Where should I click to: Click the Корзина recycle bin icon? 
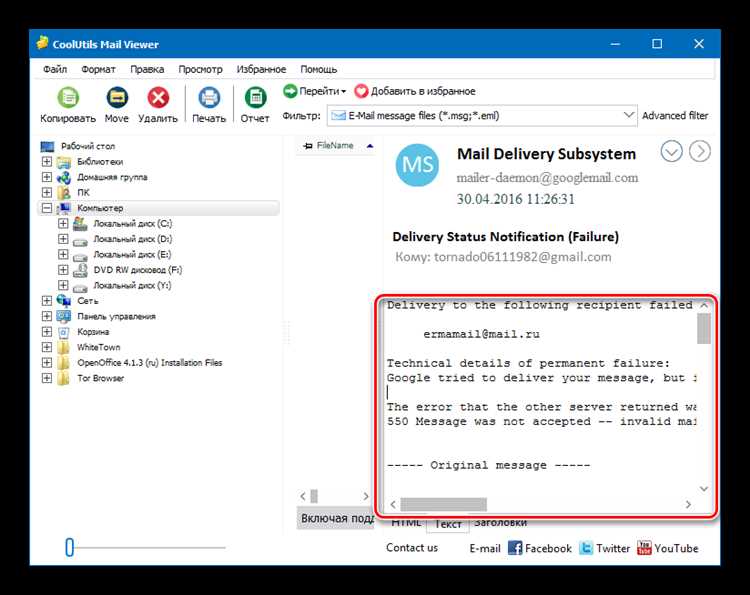64,332
